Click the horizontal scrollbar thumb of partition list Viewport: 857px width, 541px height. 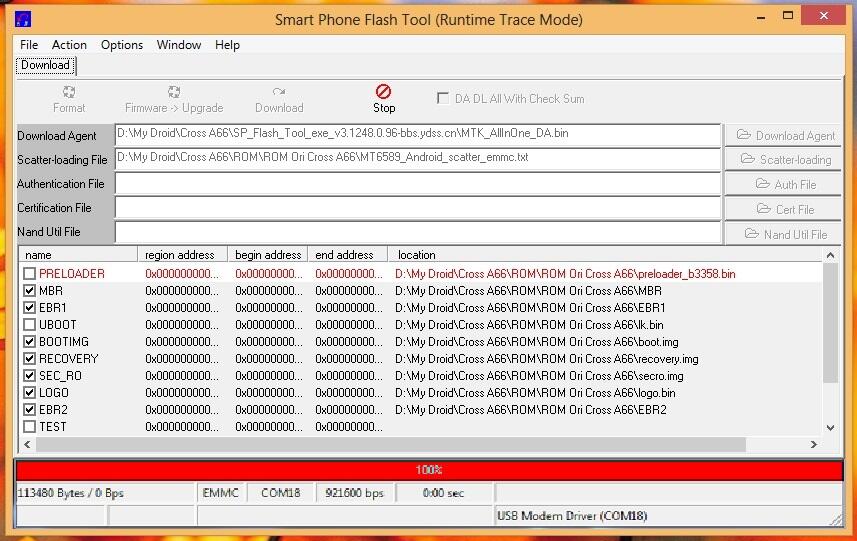pos(391,444)
